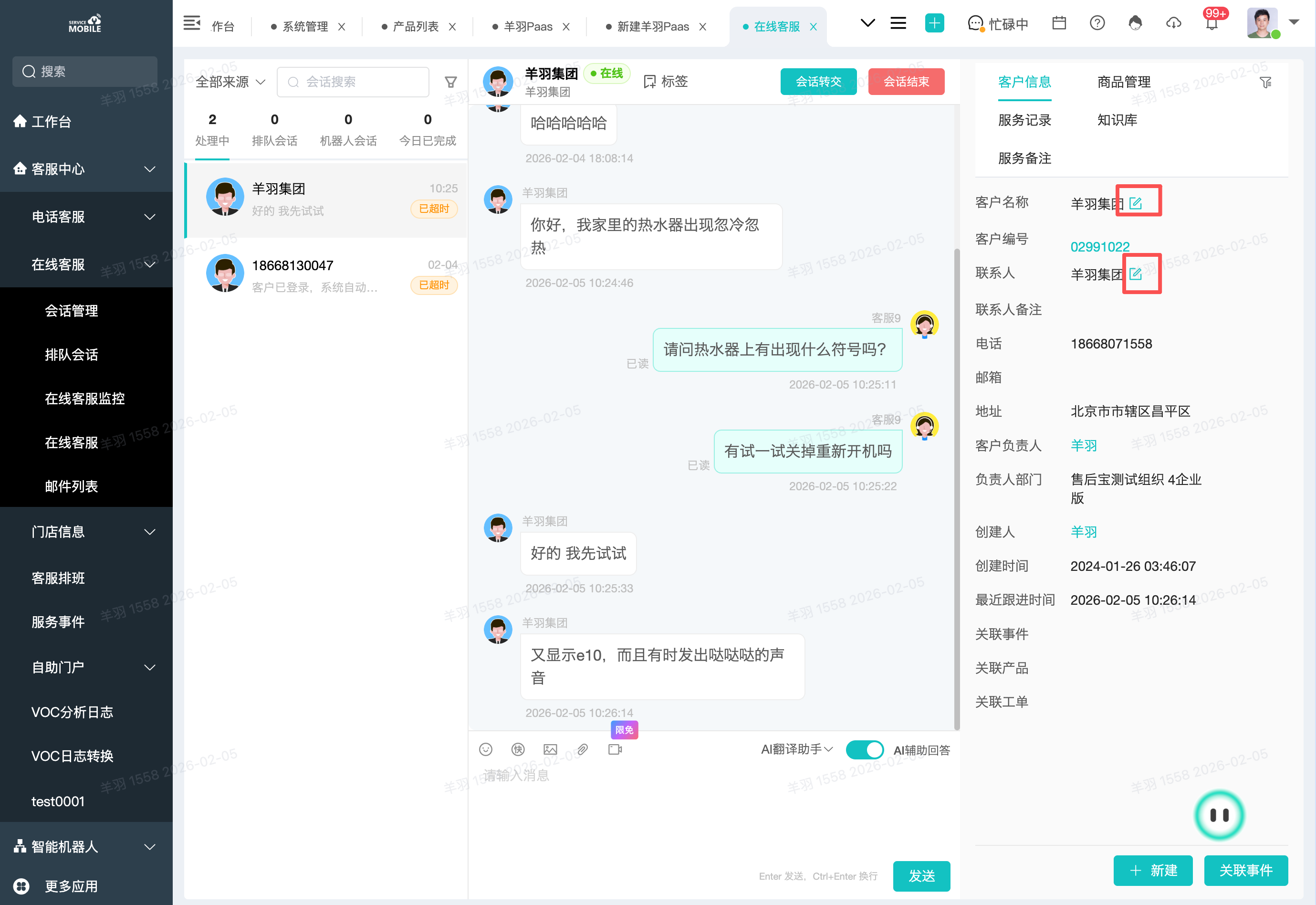The height and width of the screenshot is (905, 1316).
Task: Click the help question mark icon
Action: click(1097, 23)
